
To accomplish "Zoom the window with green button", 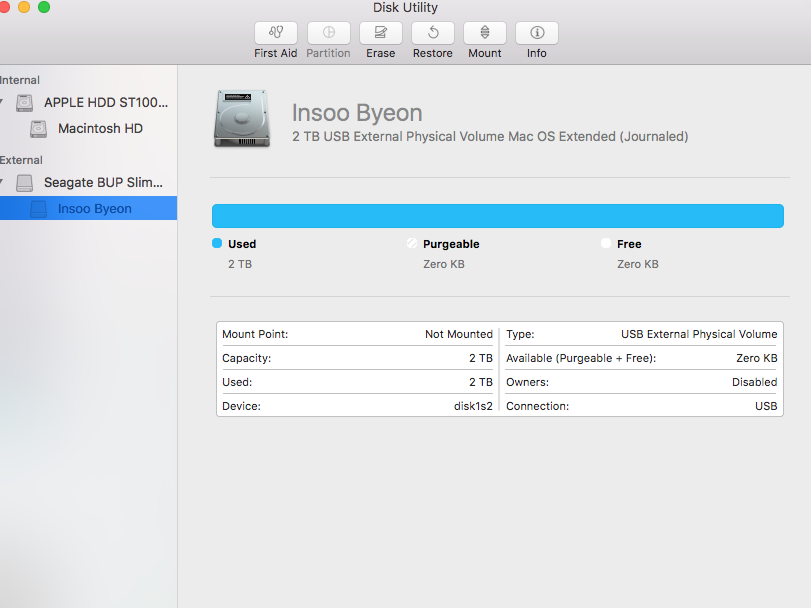I will point(44,7).
